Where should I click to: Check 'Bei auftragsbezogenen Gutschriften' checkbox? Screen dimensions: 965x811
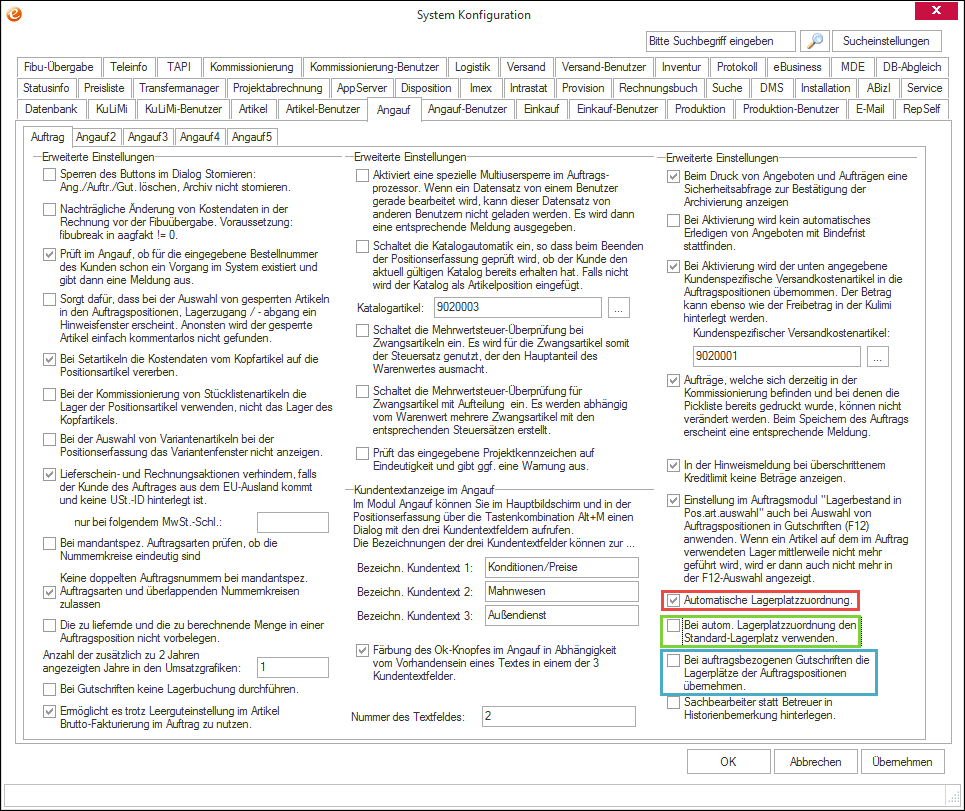click(x=674, y=660)
